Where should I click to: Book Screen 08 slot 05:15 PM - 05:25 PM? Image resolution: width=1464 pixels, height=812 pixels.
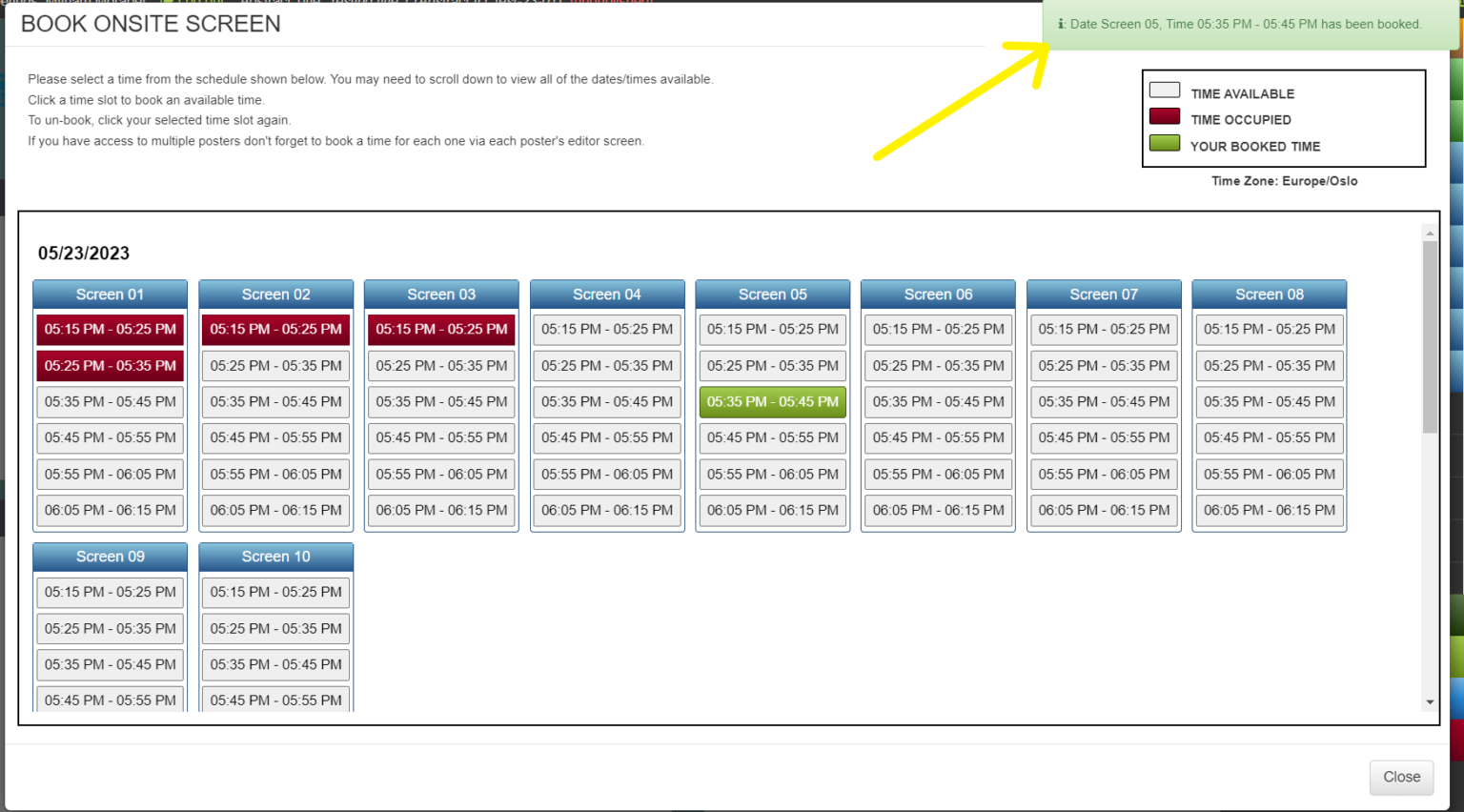(1270, 329)
